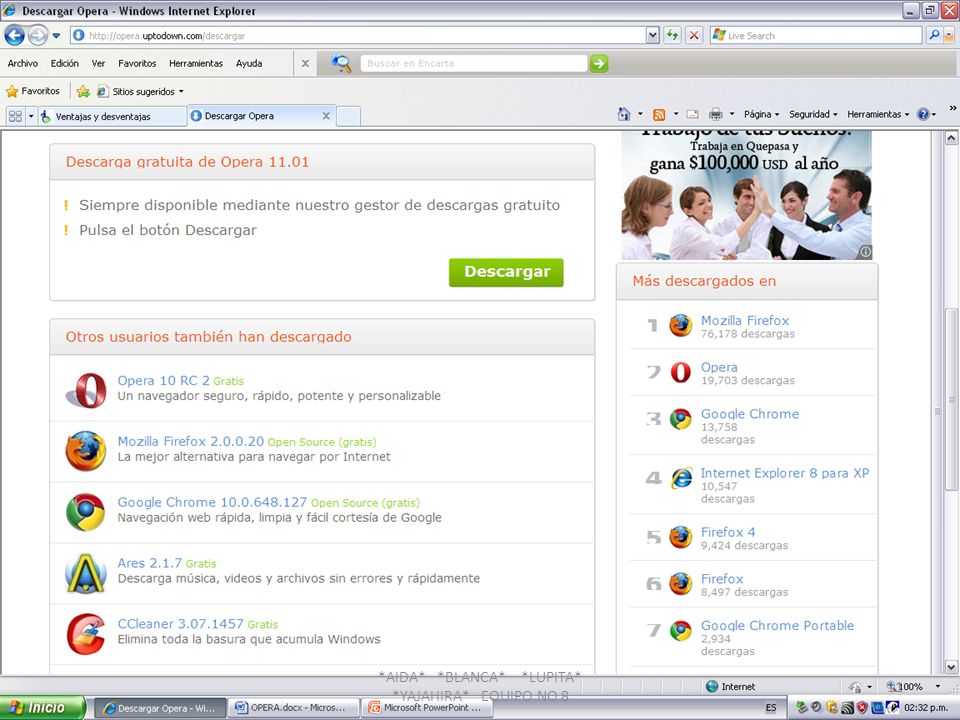Open the Ares 2.1.7 link
This screenshot has width=960, height=720.
pos(149,563)
